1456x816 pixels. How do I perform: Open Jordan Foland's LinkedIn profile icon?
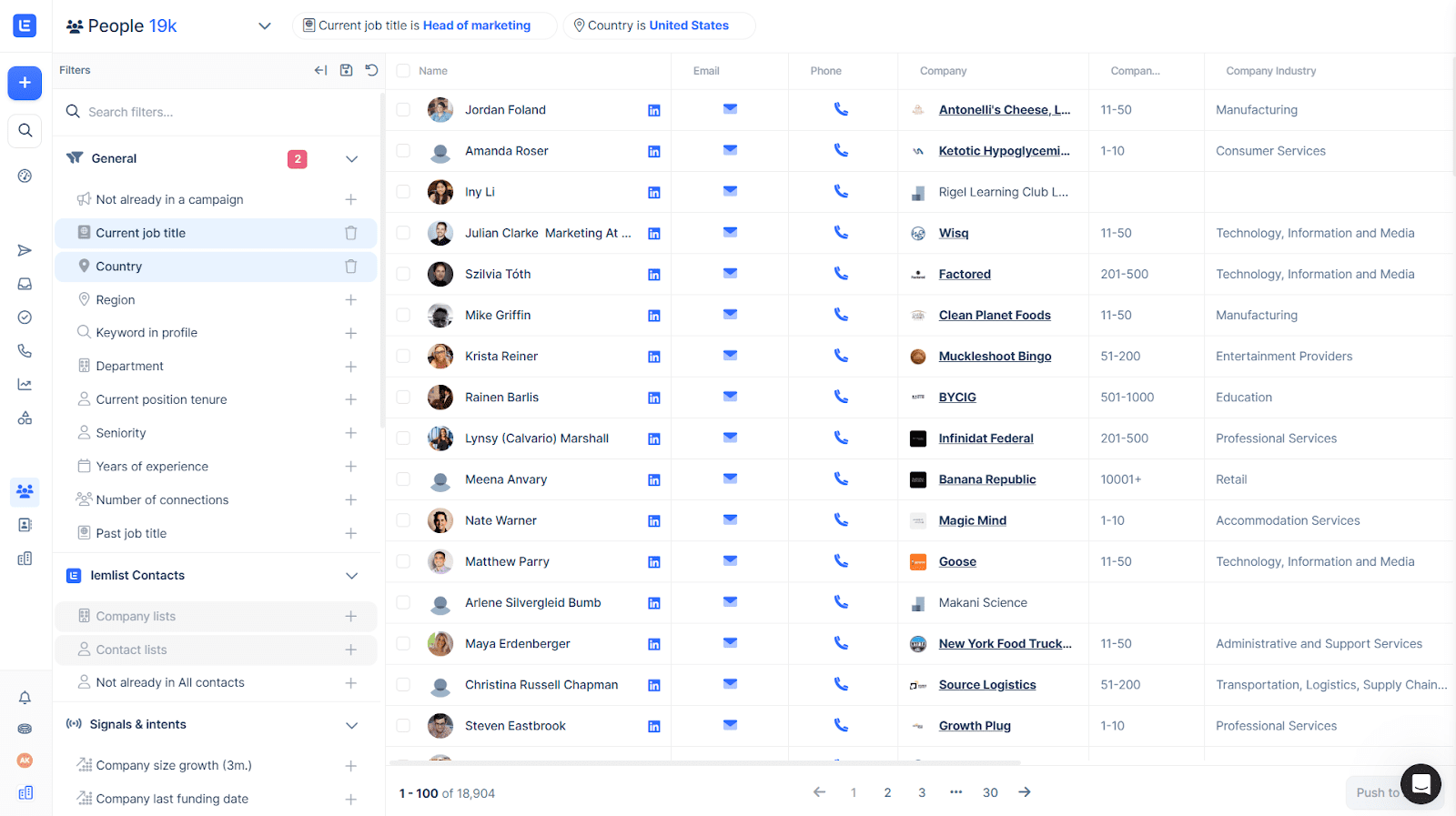pos(653,110)
